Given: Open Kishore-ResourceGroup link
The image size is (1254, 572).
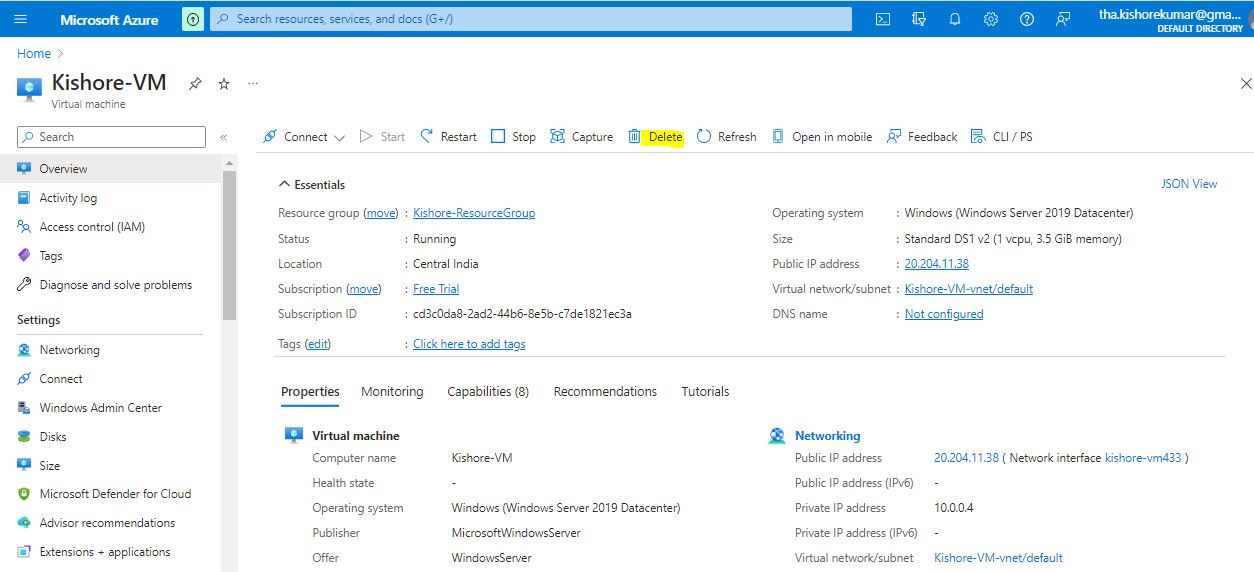Looking at the screenshot, I should click(474, 213).
